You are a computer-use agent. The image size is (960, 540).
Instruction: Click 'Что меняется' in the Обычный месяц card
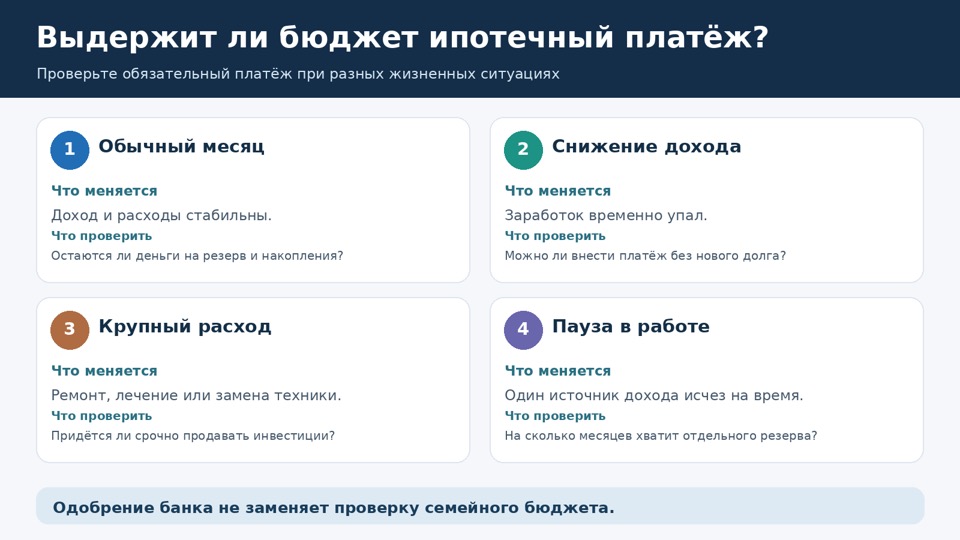pos(104,191)
